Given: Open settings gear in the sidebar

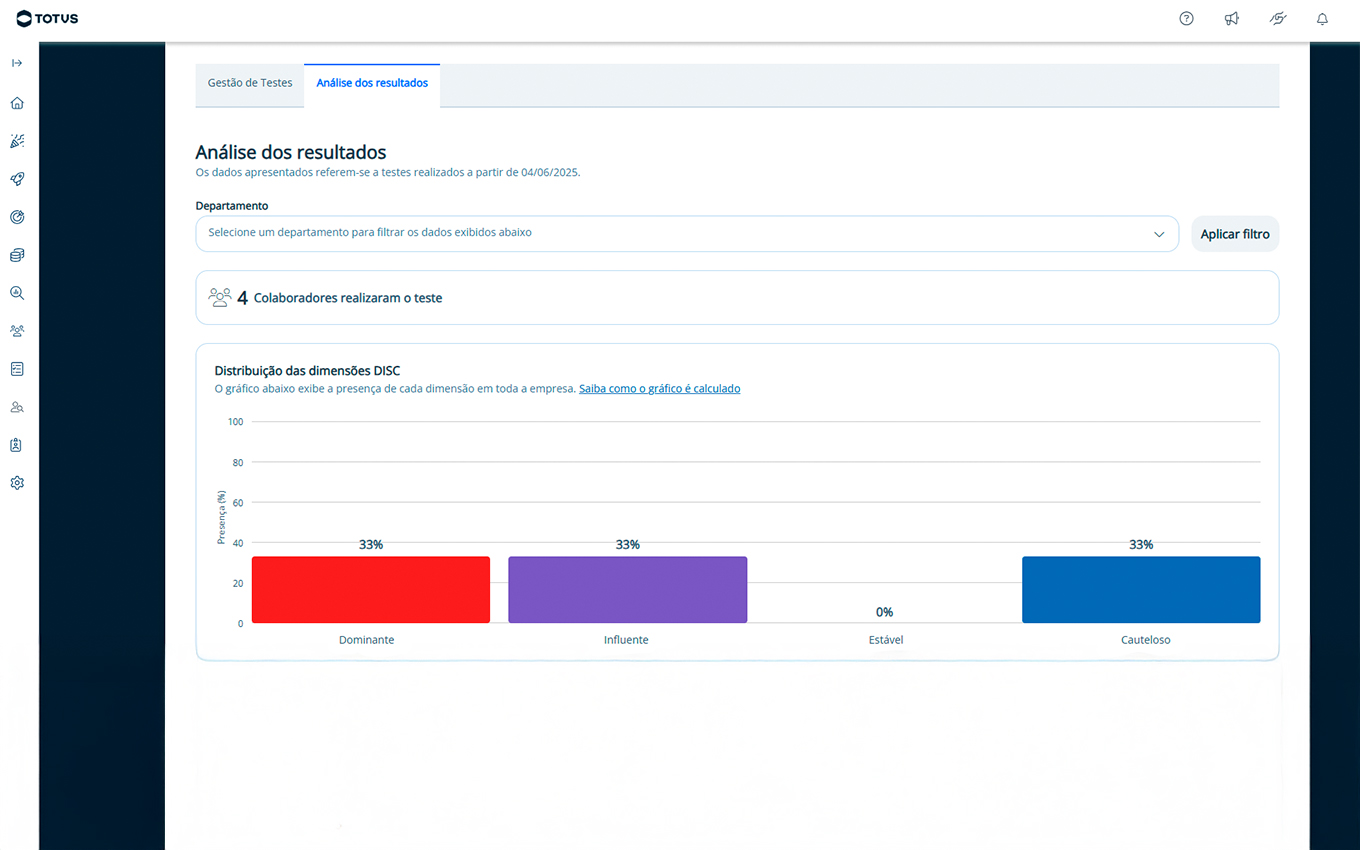Looking at the screenshot, I should (17, 483).
